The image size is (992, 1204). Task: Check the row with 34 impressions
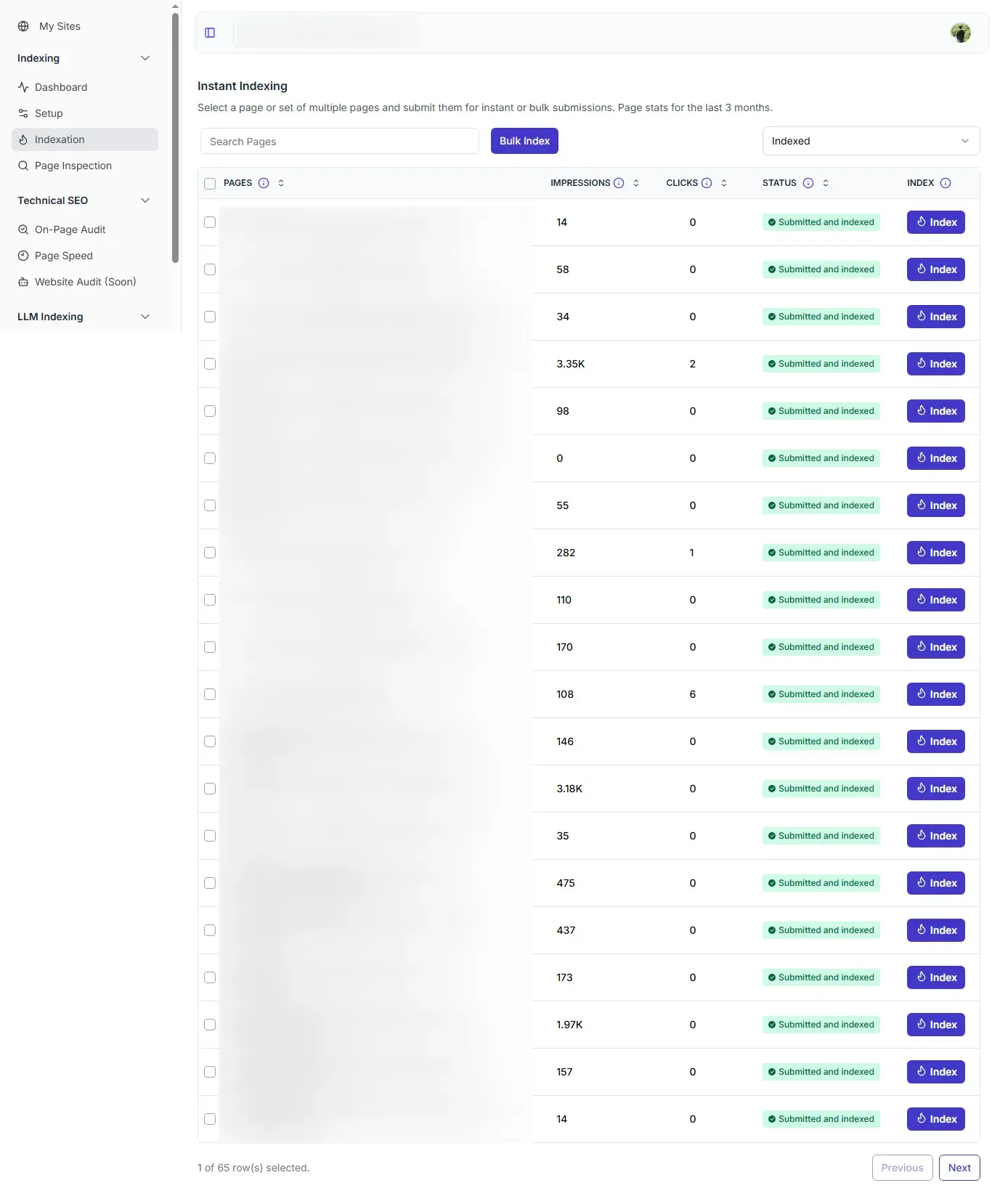click(x=210, y=317)
